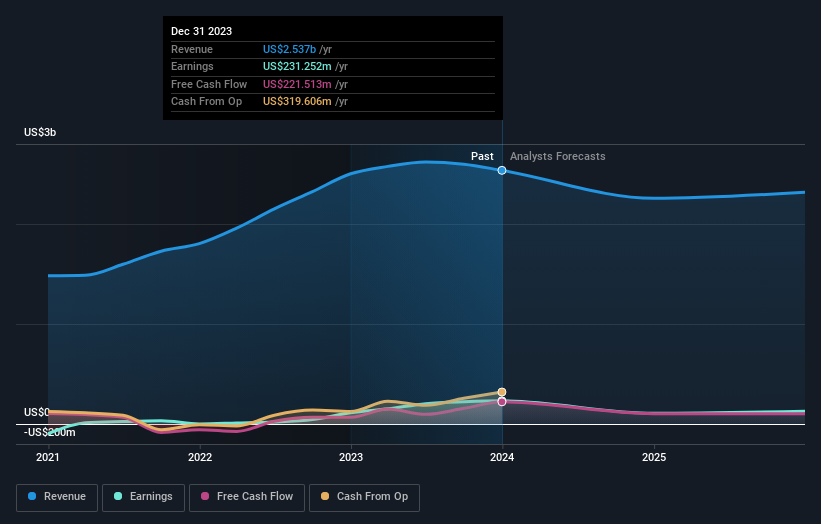Click the 2024 x-axis label
821x524 pixels.
tap(502, 458)
